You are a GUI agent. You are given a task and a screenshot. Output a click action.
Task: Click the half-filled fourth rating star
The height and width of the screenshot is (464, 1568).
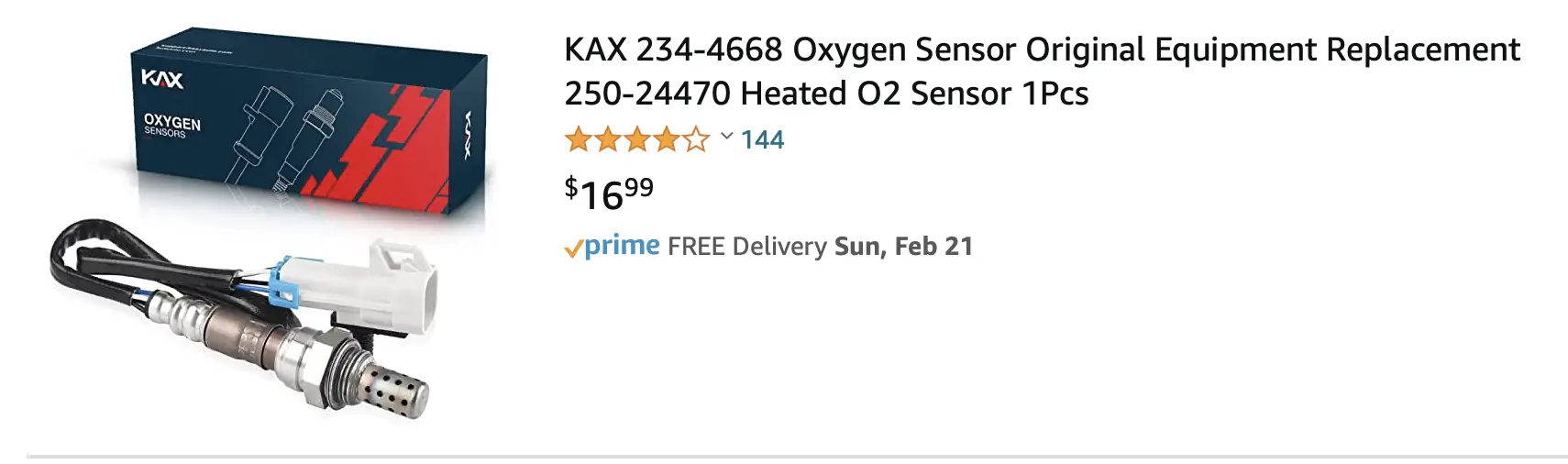(x=667, y=140)
